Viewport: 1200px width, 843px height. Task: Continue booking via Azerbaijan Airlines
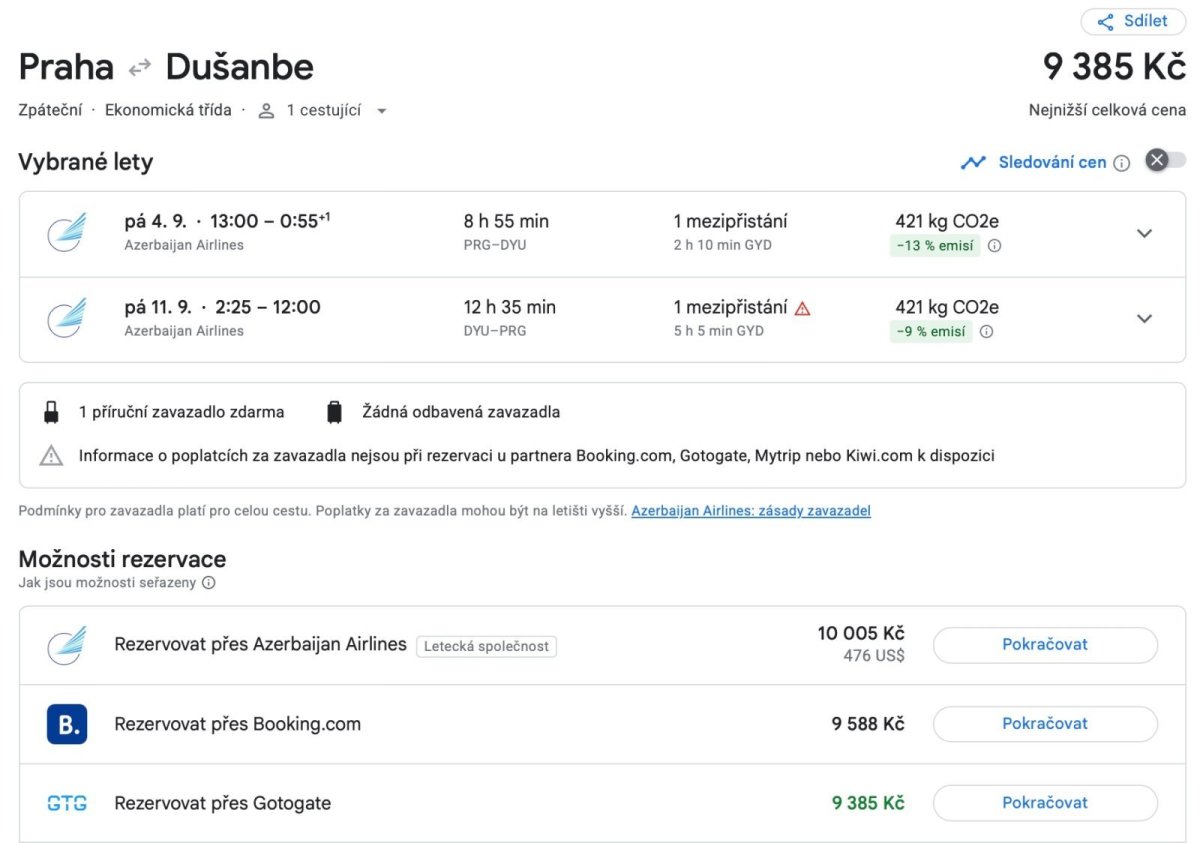point(1045,645)
